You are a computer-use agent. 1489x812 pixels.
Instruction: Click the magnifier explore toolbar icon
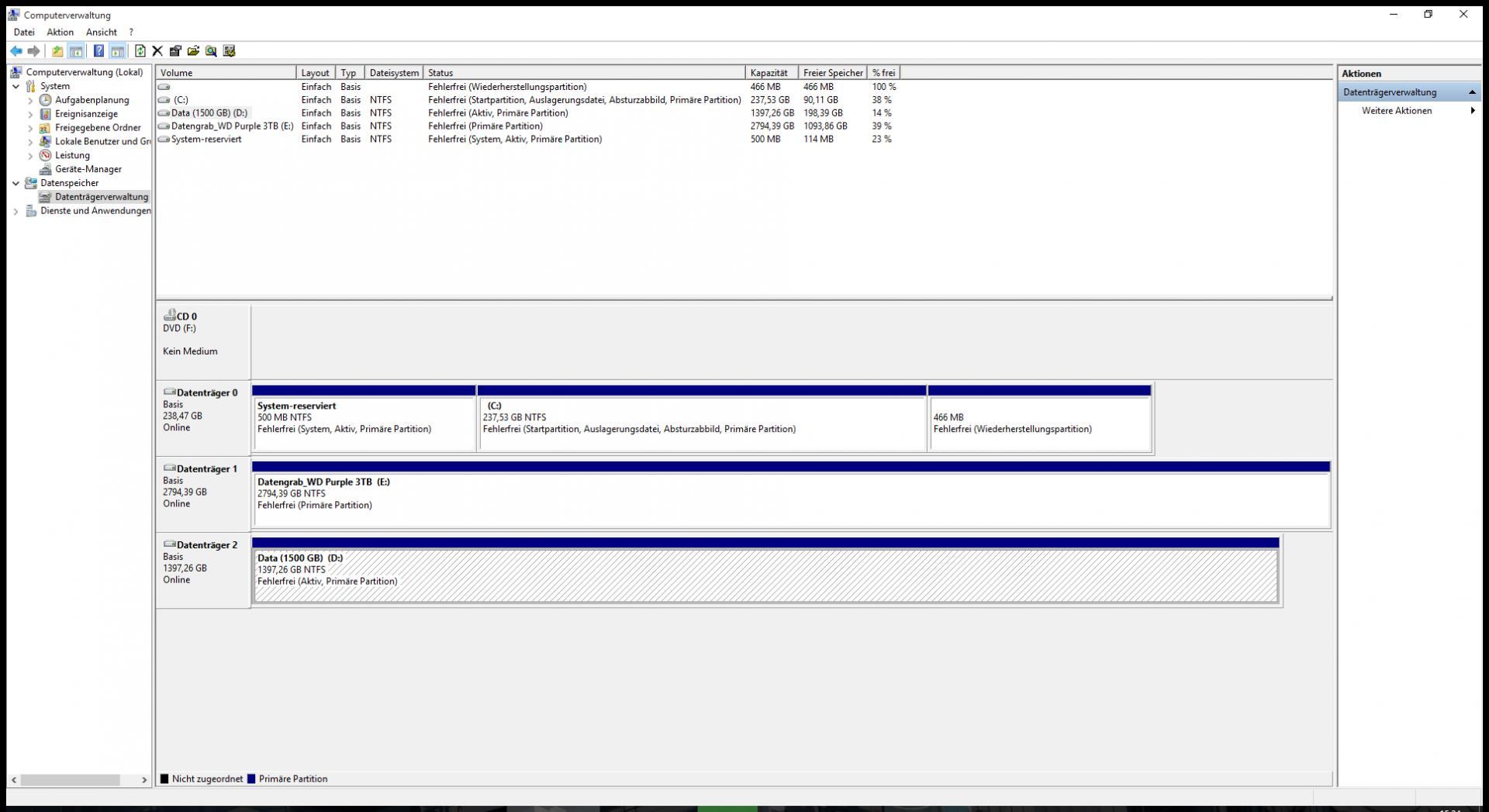[211, 51]
